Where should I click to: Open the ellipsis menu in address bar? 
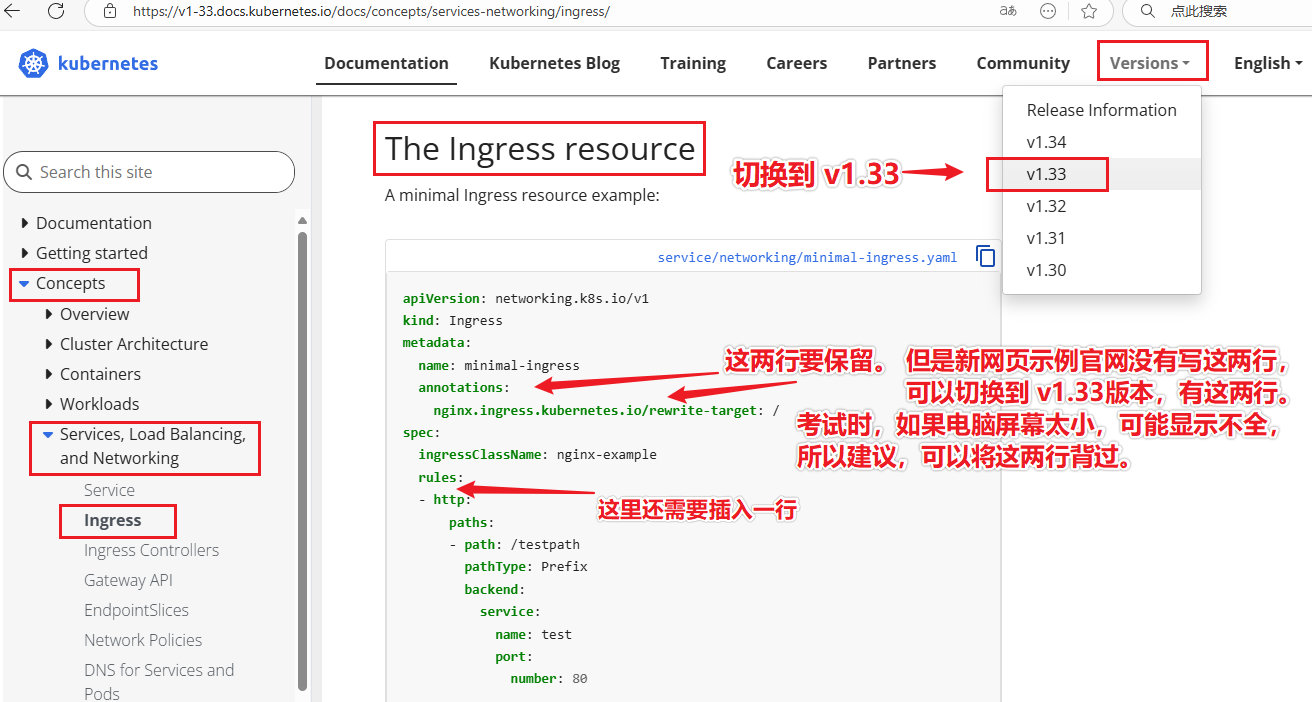coord(1047,12)
